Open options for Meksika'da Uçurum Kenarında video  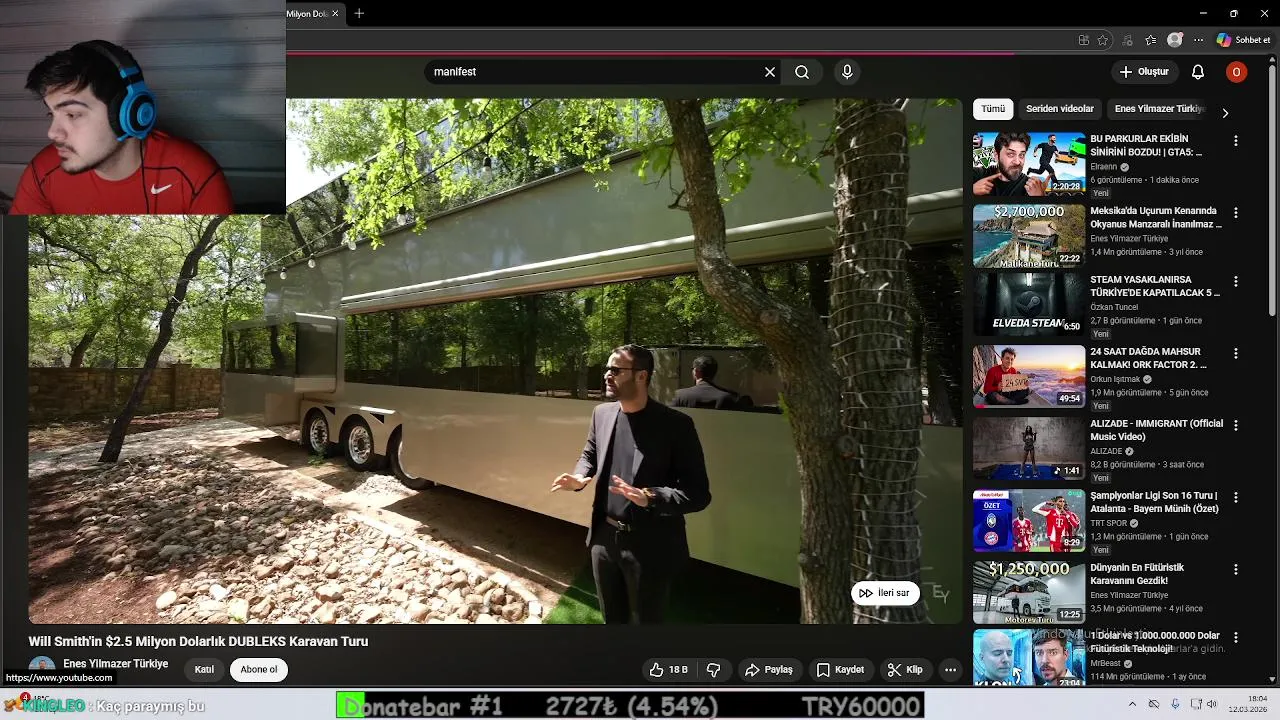click(x=1236, y=213)
